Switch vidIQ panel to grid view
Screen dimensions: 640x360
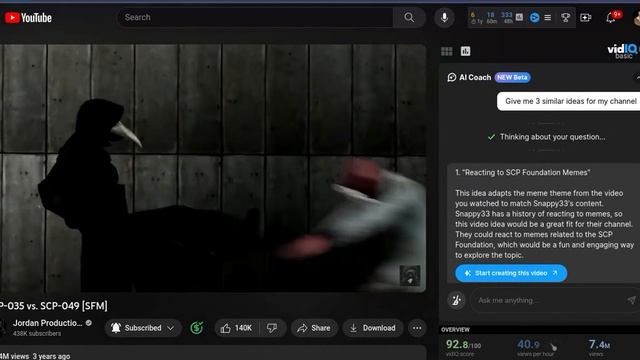(447, 51)
